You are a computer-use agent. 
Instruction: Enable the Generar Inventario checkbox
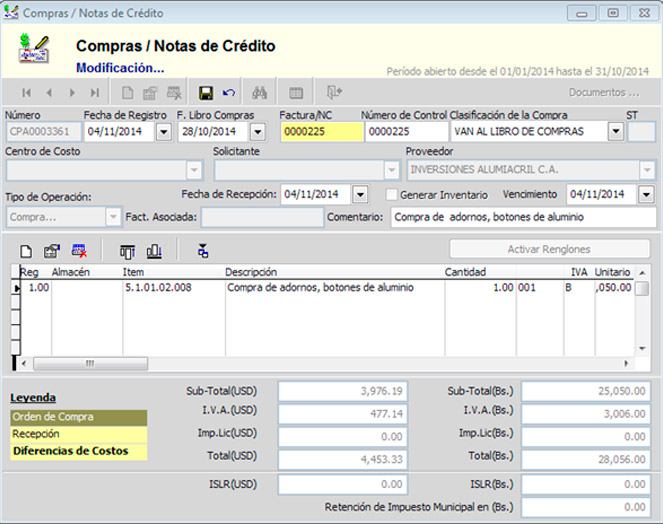[x=392, y=194]
